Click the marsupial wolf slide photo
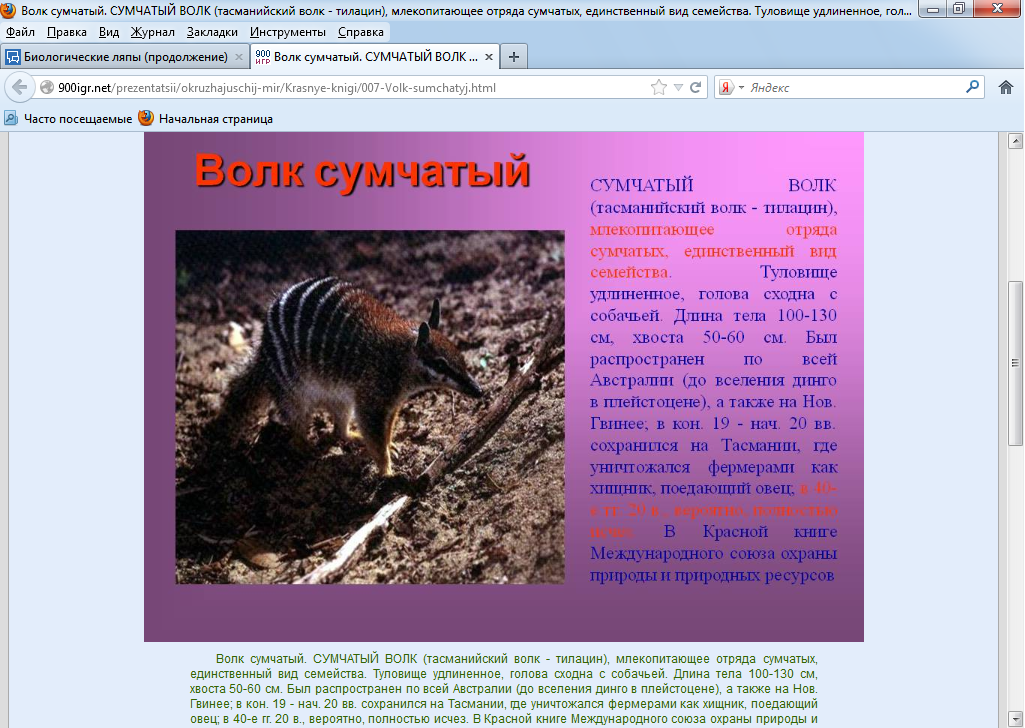Viewport: 1025px width, 728px height. (x=370, y=407)
